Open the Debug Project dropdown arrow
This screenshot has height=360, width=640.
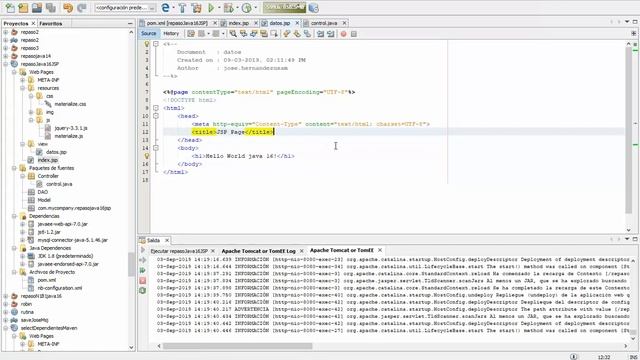[237, 8]
